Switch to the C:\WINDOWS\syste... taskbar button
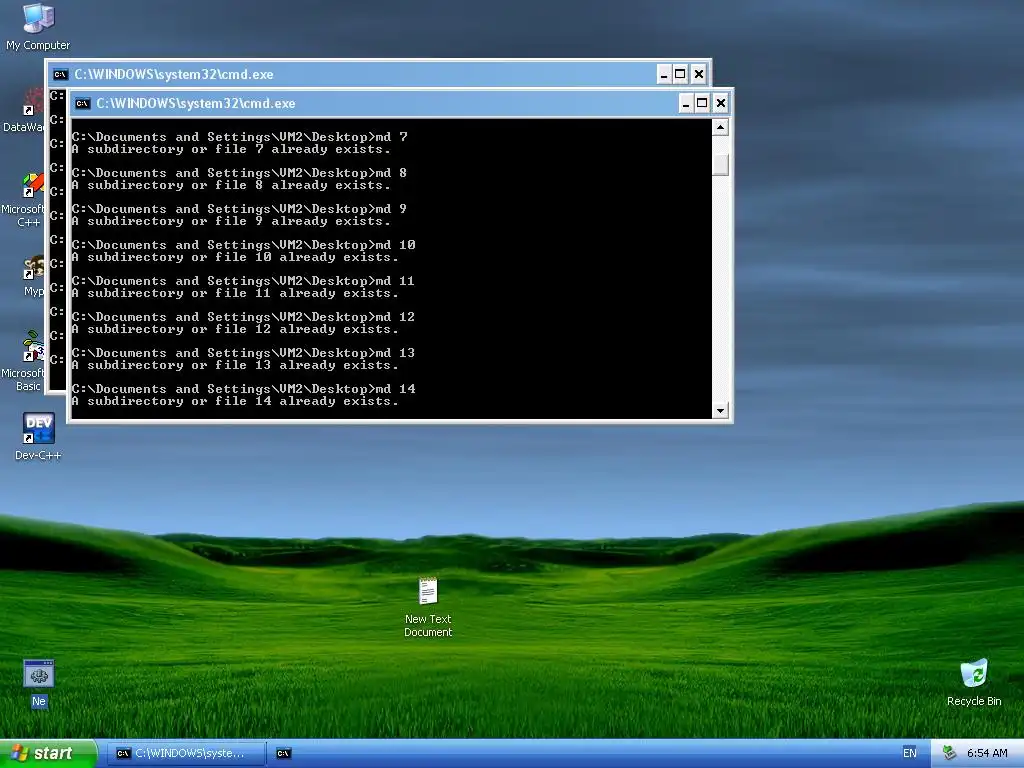 pyautogui.click(x=185, y=753)
